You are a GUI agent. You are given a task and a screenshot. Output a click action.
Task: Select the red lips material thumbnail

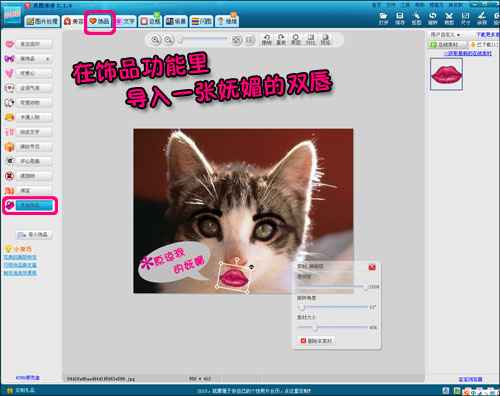click(446, 74)
